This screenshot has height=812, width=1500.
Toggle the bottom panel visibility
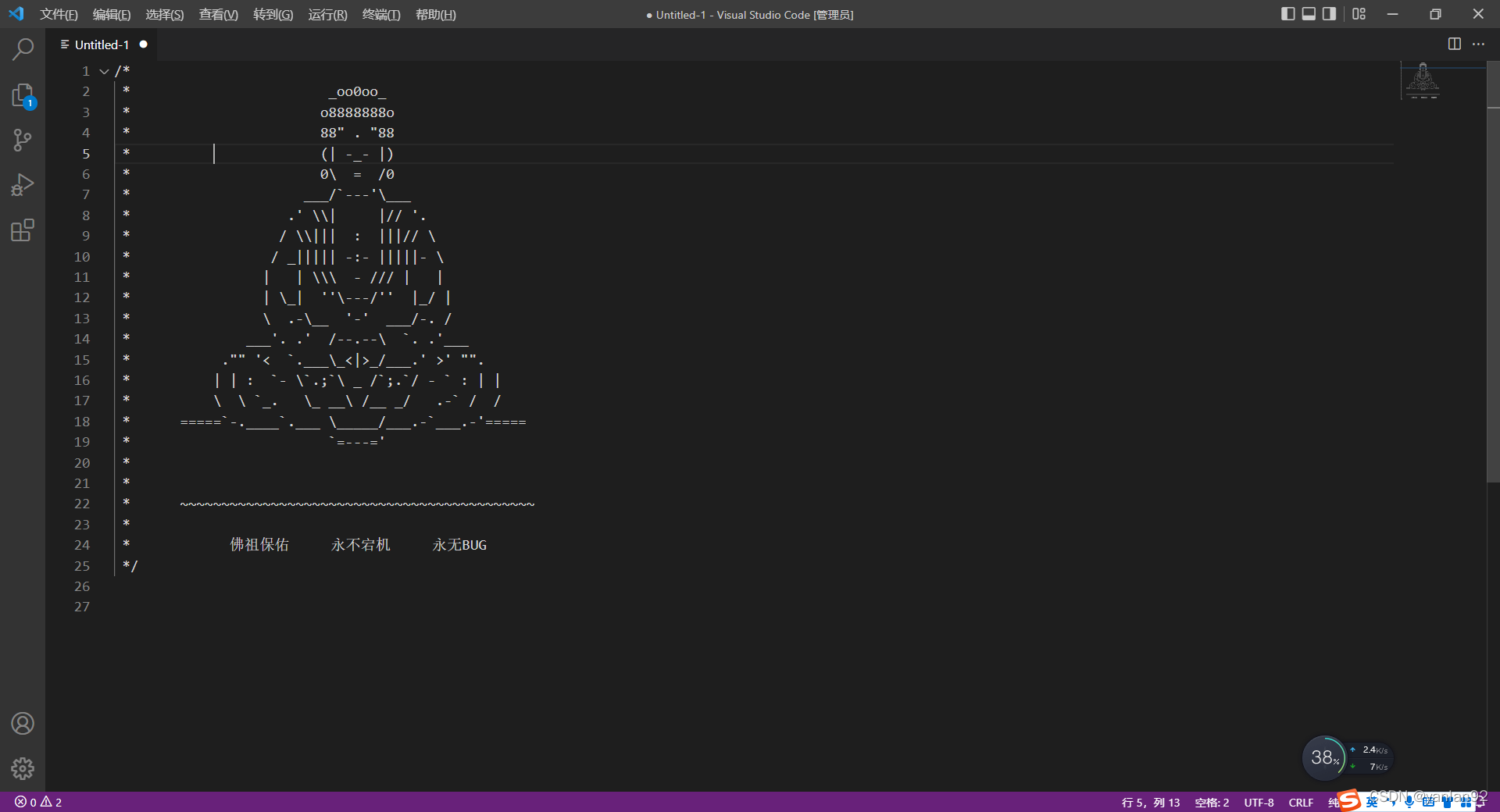point(1308,13)
